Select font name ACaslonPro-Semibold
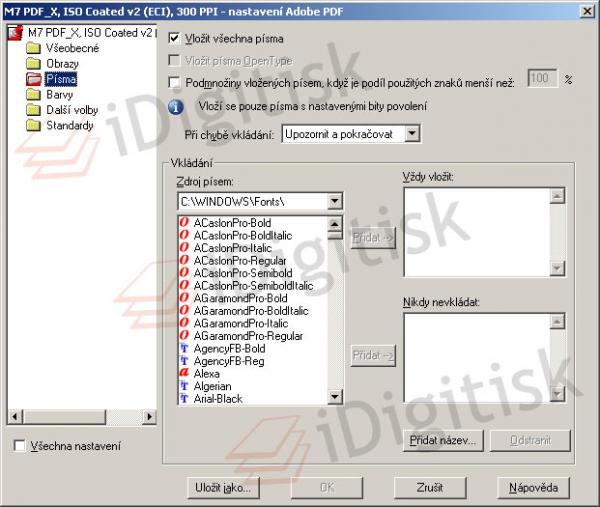This screenshot has width=600, height=507. tap(243, 273)
